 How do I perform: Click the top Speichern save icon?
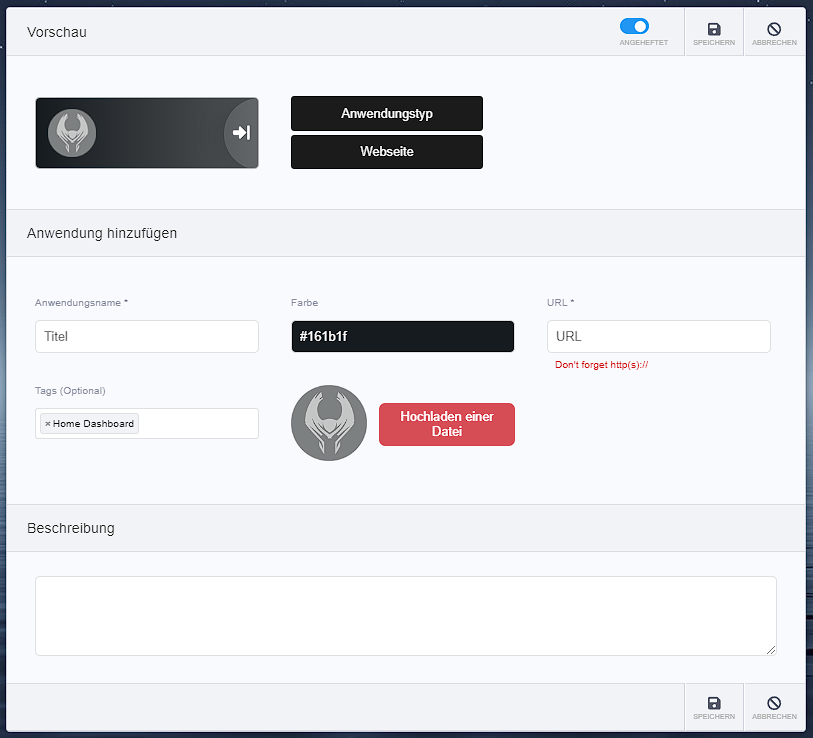point(713,30)
